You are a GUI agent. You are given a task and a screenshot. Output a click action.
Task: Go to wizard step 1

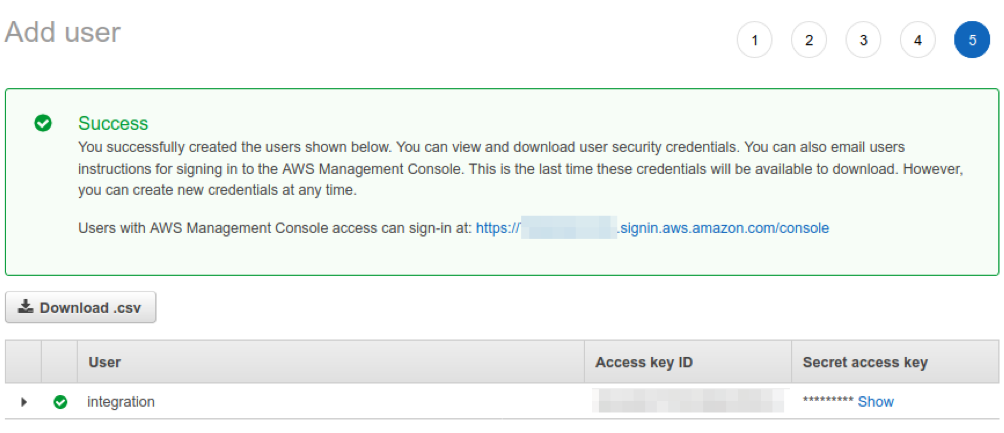coord(754,40)
